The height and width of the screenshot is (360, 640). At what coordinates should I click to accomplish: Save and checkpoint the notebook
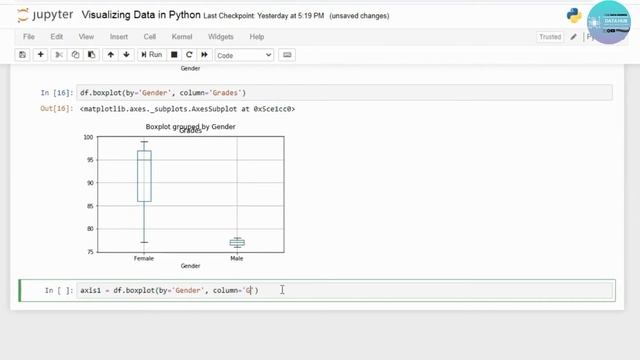coord(22,55)
